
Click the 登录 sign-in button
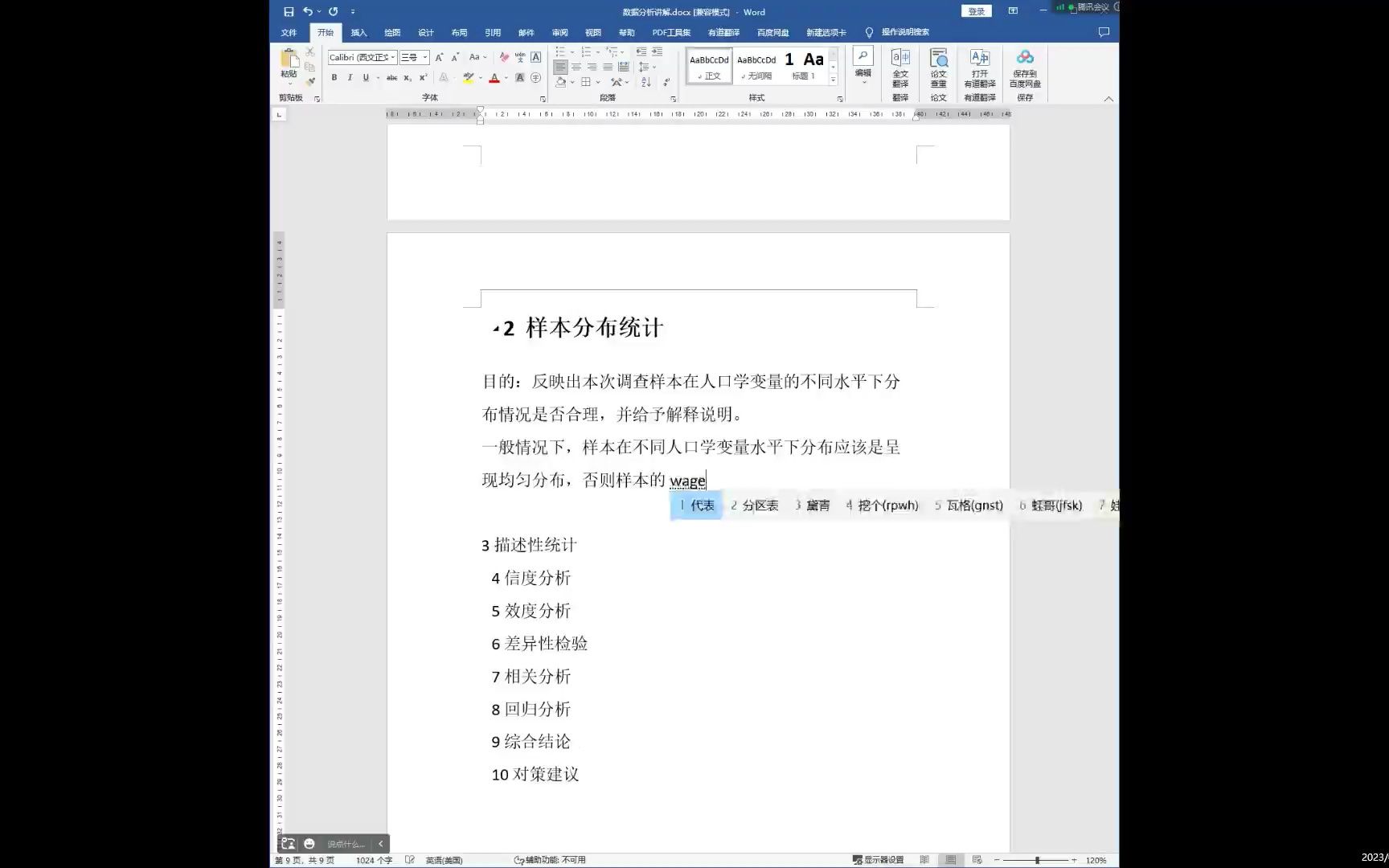click(975, 11)
